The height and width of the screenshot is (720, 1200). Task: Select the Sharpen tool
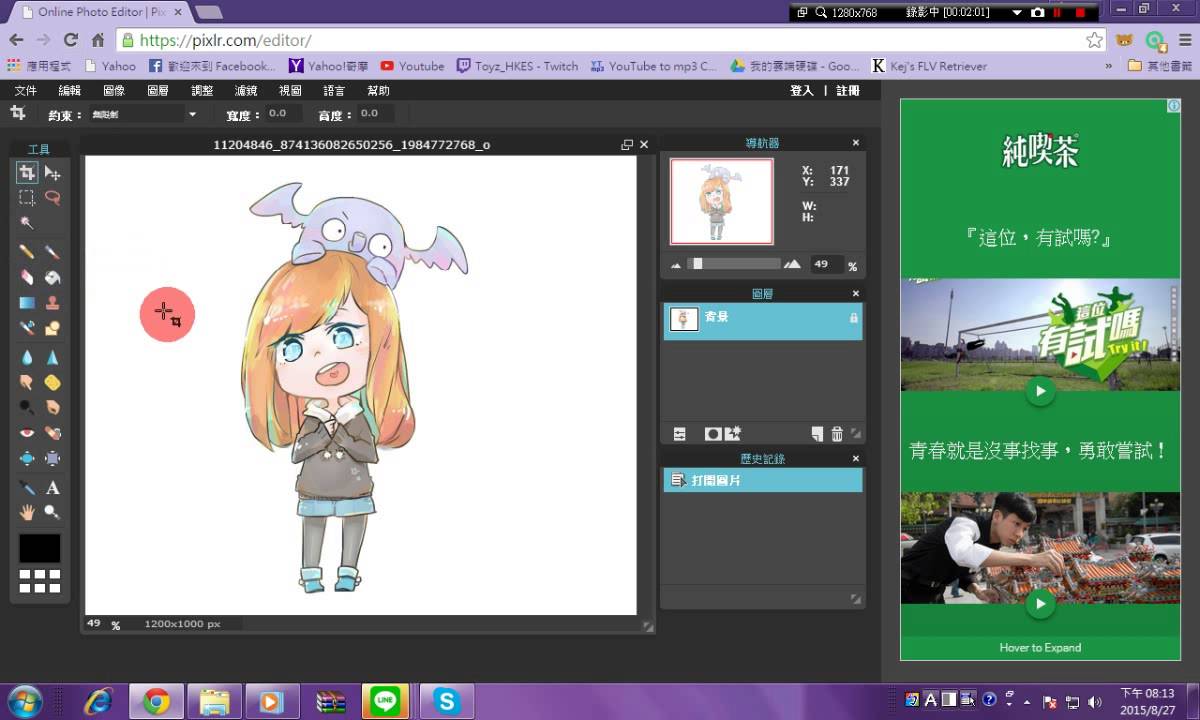pyautogui.click(x=52, y=357)
